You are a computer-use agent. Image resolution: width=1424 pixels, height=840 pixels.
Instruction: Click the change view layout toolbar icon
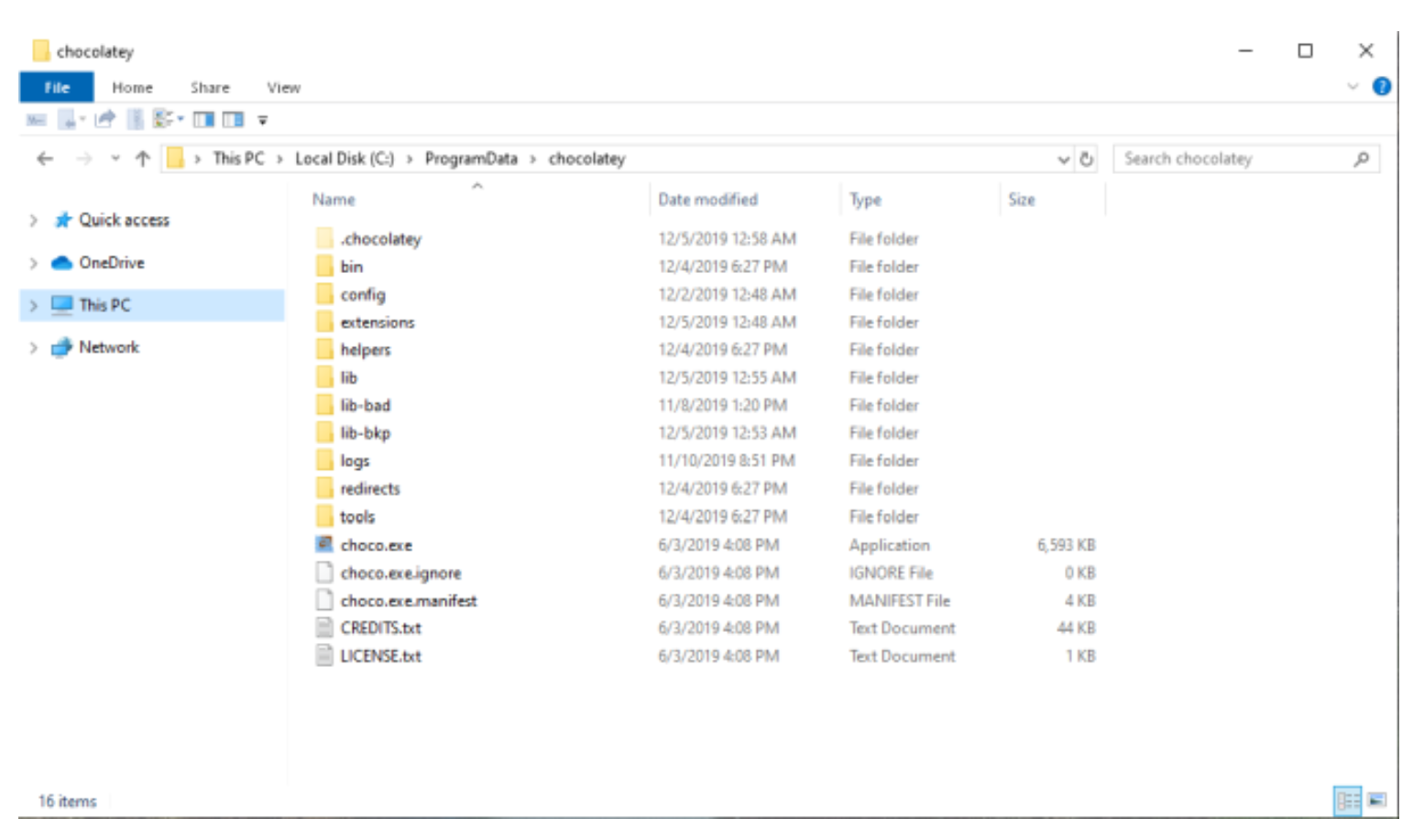click(x=163, y=119)
